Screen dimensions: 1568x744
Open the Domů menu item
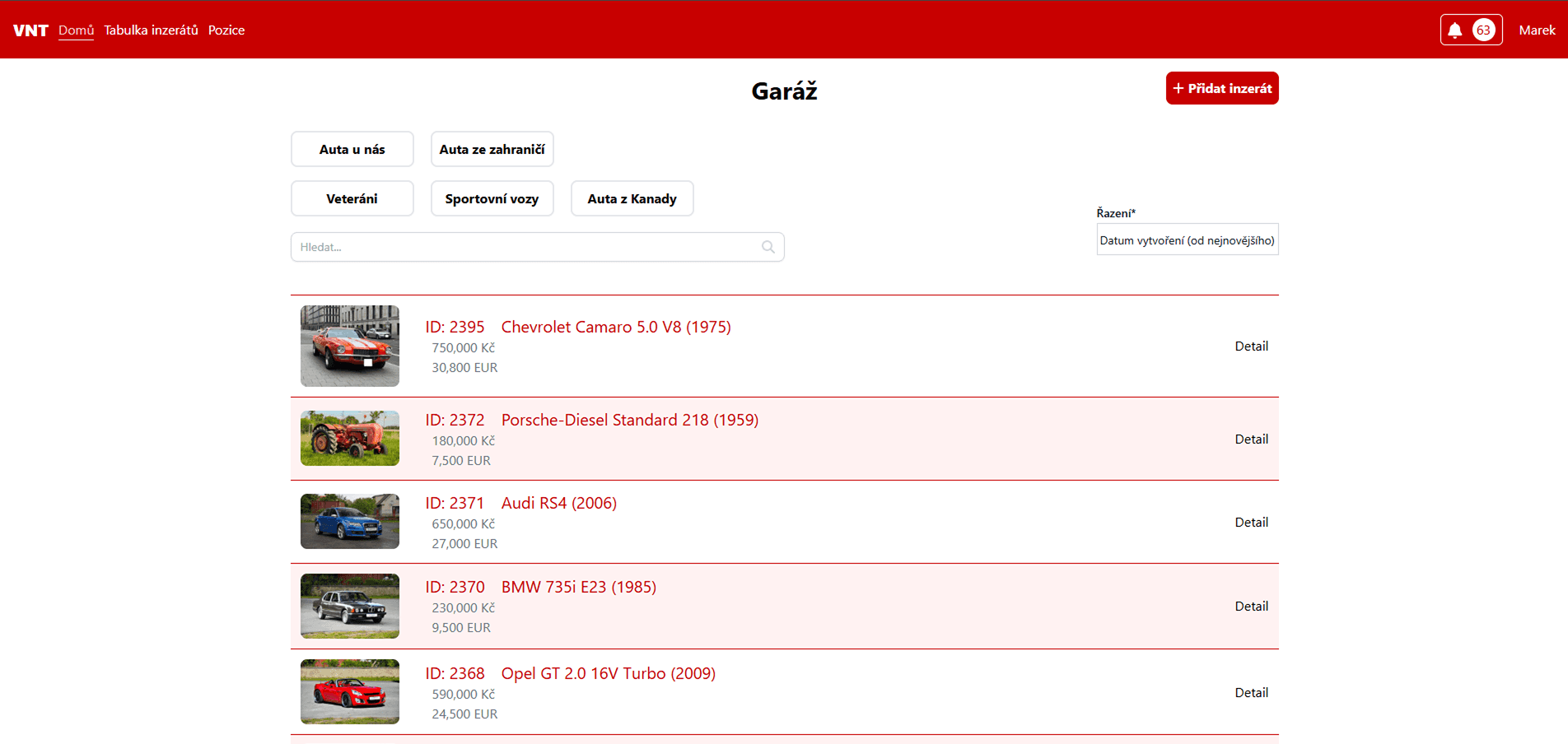click(x=76, y=30)
